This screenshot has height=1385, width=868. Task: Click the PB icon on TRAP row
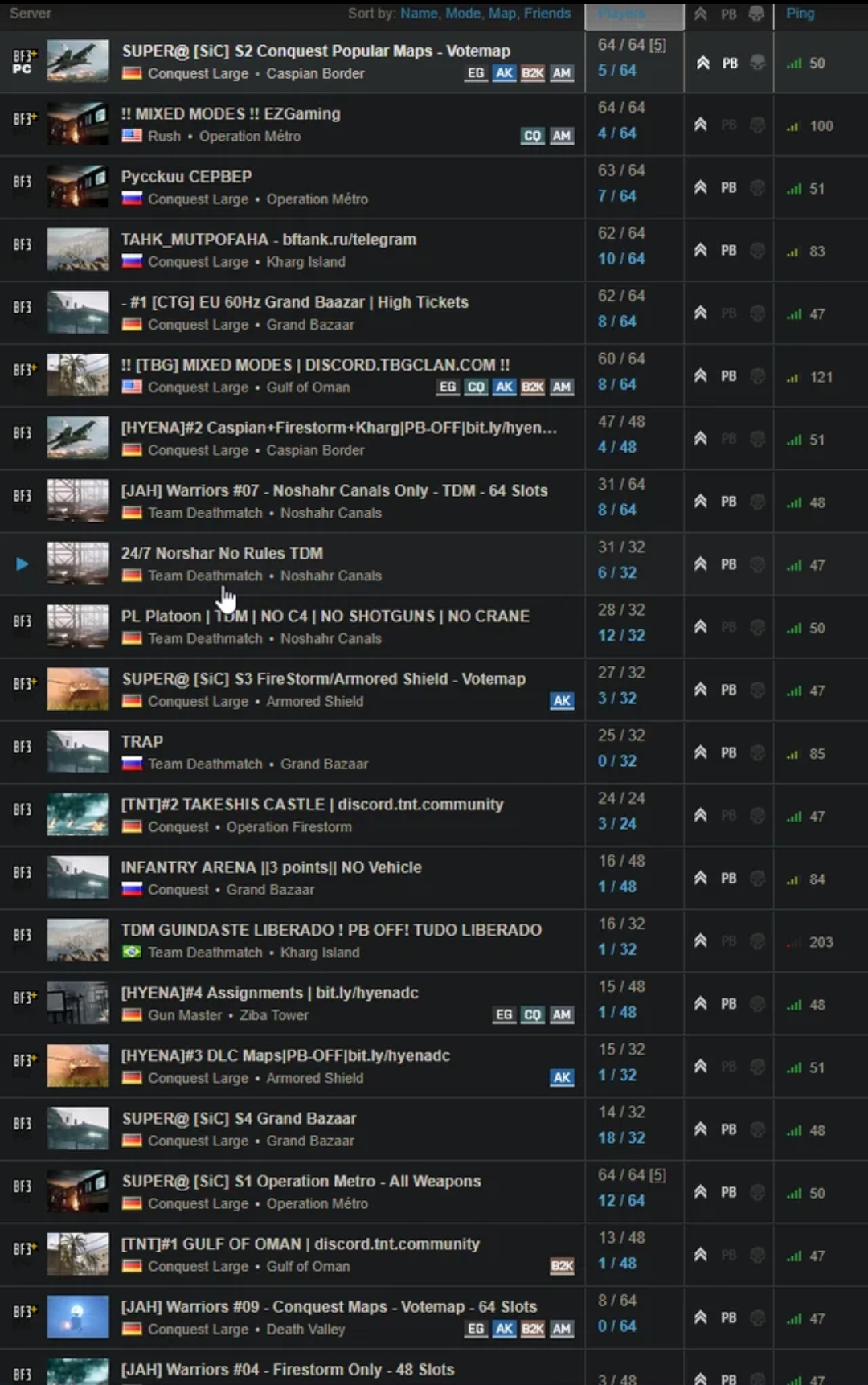point(729,753)
